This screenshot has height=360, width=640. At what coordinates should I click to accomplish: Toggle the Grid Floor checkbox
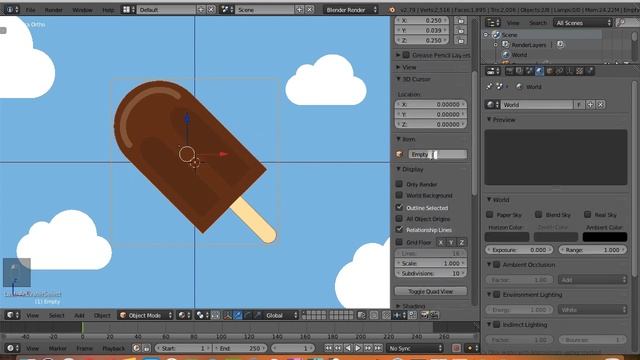click(399, 242)
